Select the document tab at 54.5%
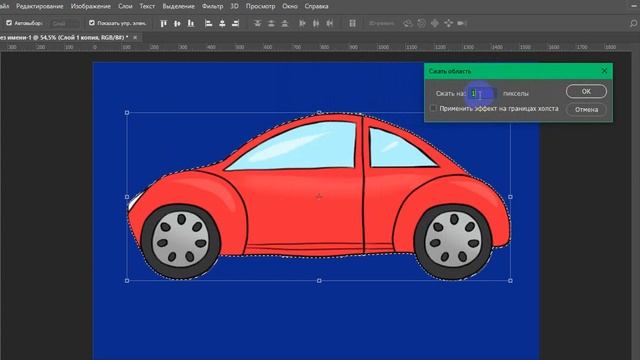 [x=64, y=38]
